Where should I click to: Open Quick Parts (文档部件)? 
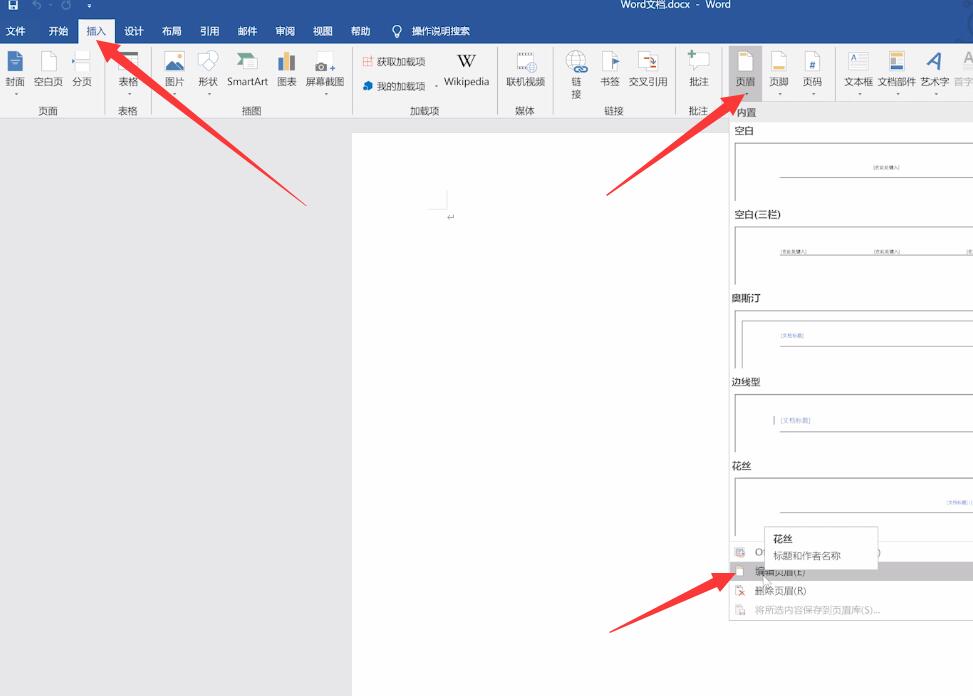(897, 72)
